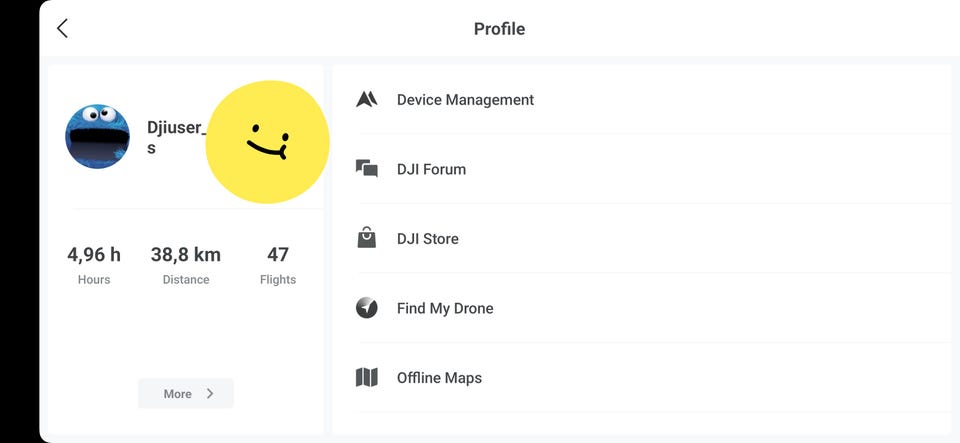Image resolution: width=960 pixels, height=443 pixels.
Task: Tap the 47 flights count
Action: tap(278, 255)
